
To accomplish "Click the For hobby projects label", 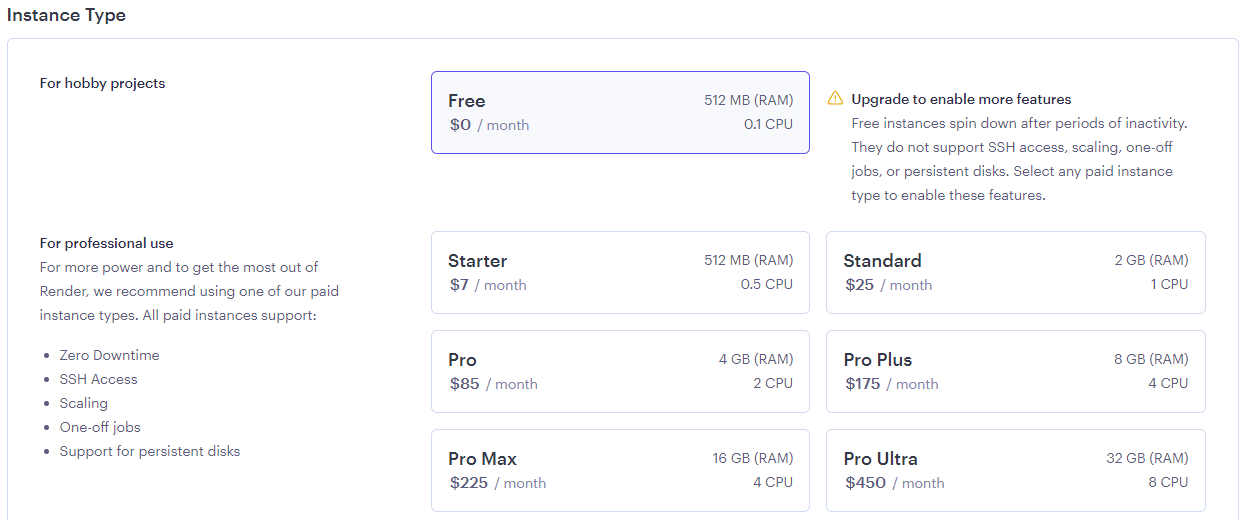I will click(102, 83).
